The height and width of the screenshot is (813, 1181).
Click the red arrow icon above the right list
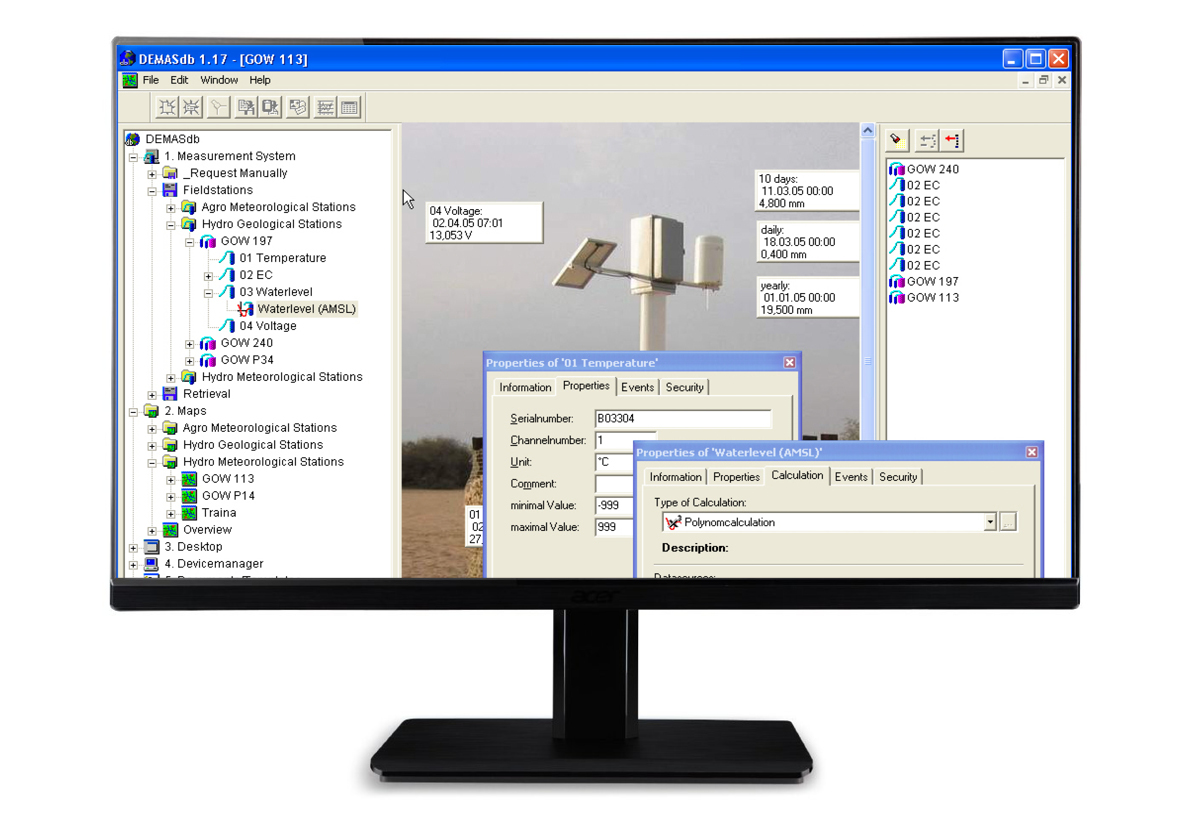tap(953, 140)
